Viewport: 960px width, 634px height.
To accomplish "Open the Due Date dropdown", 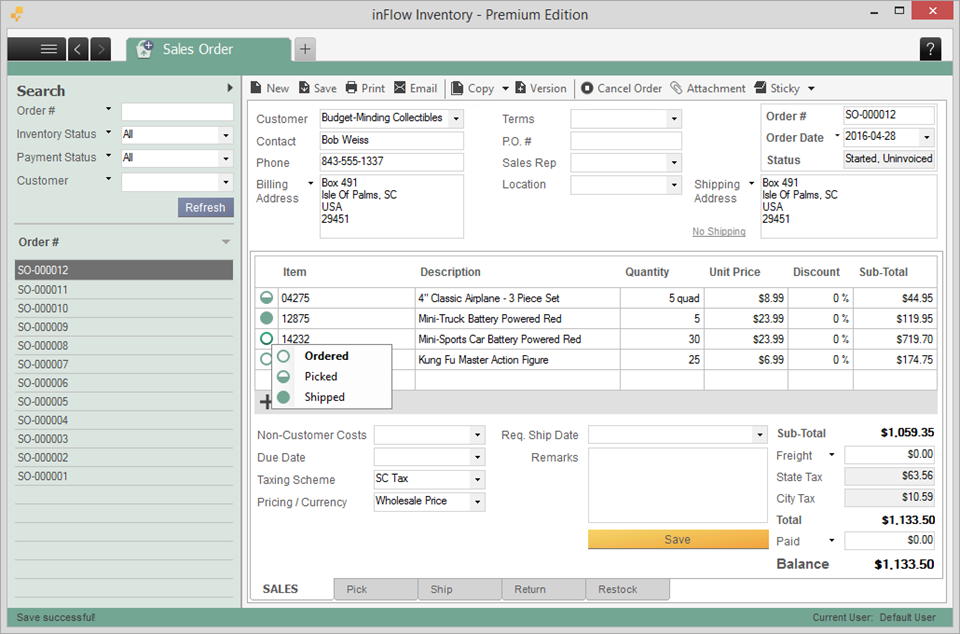I will click(478, 457).
